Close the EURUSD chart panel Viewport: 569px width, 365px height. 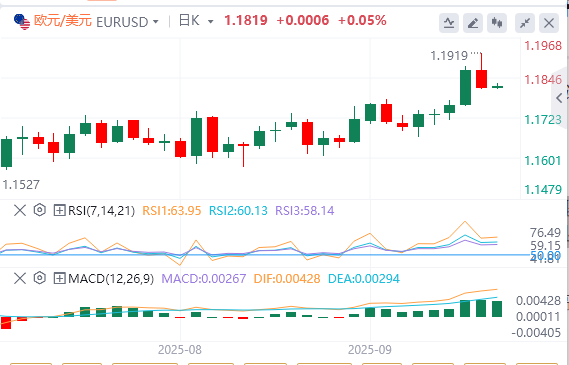click(x=549, y=23)
